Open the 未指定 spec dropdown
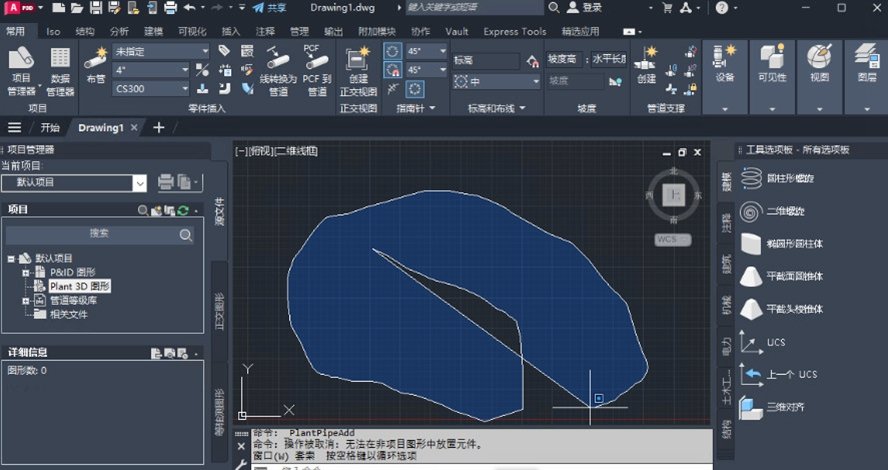 pos(161,52)
